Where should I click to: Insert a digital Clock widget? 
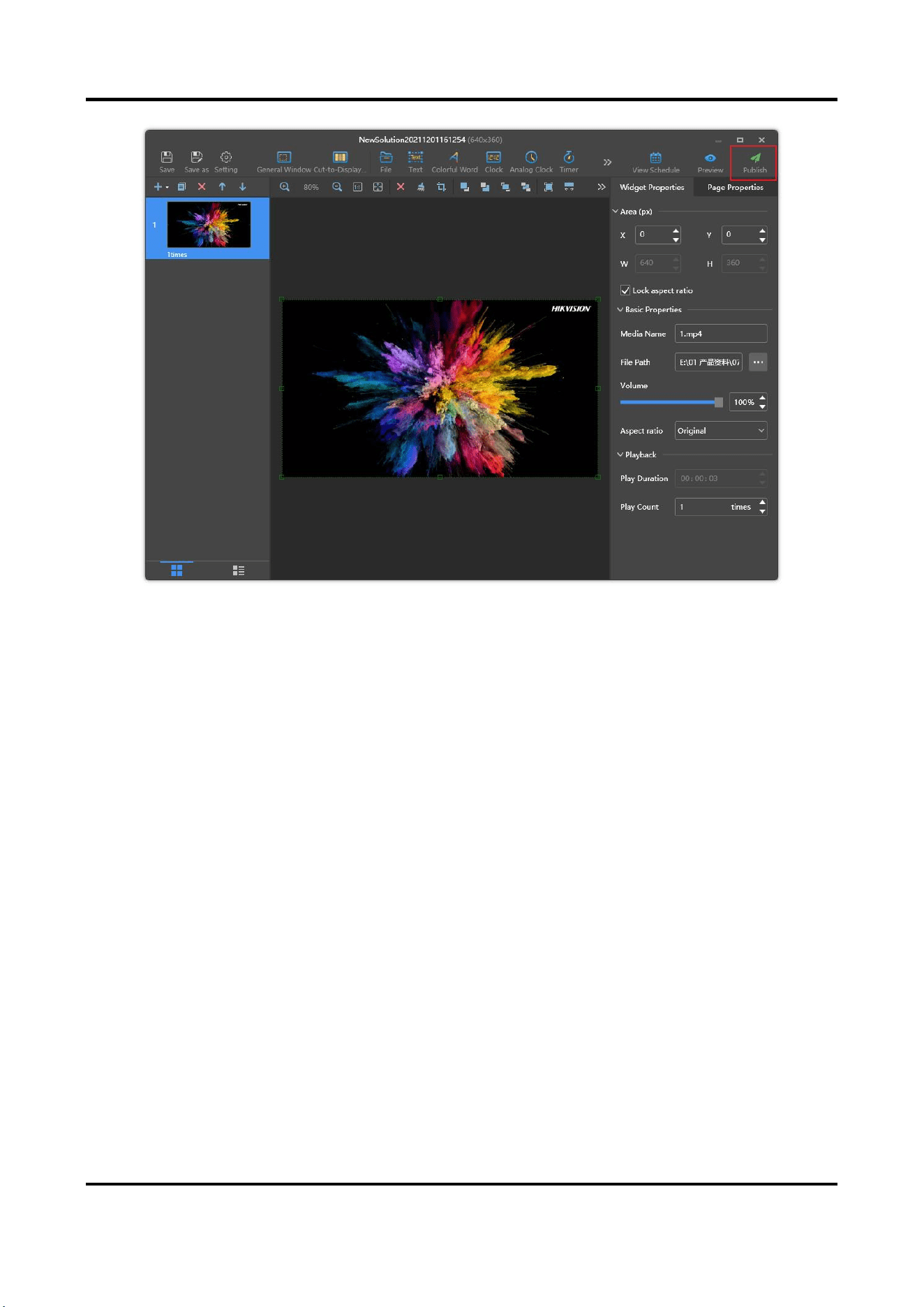493,161
